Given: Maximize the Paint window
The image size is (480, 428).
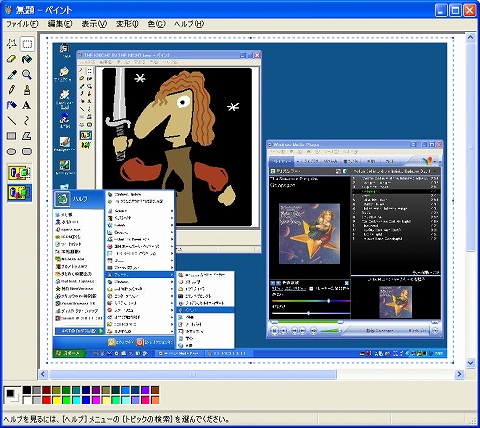Looking at the screenshot, I should coord(455,10).
